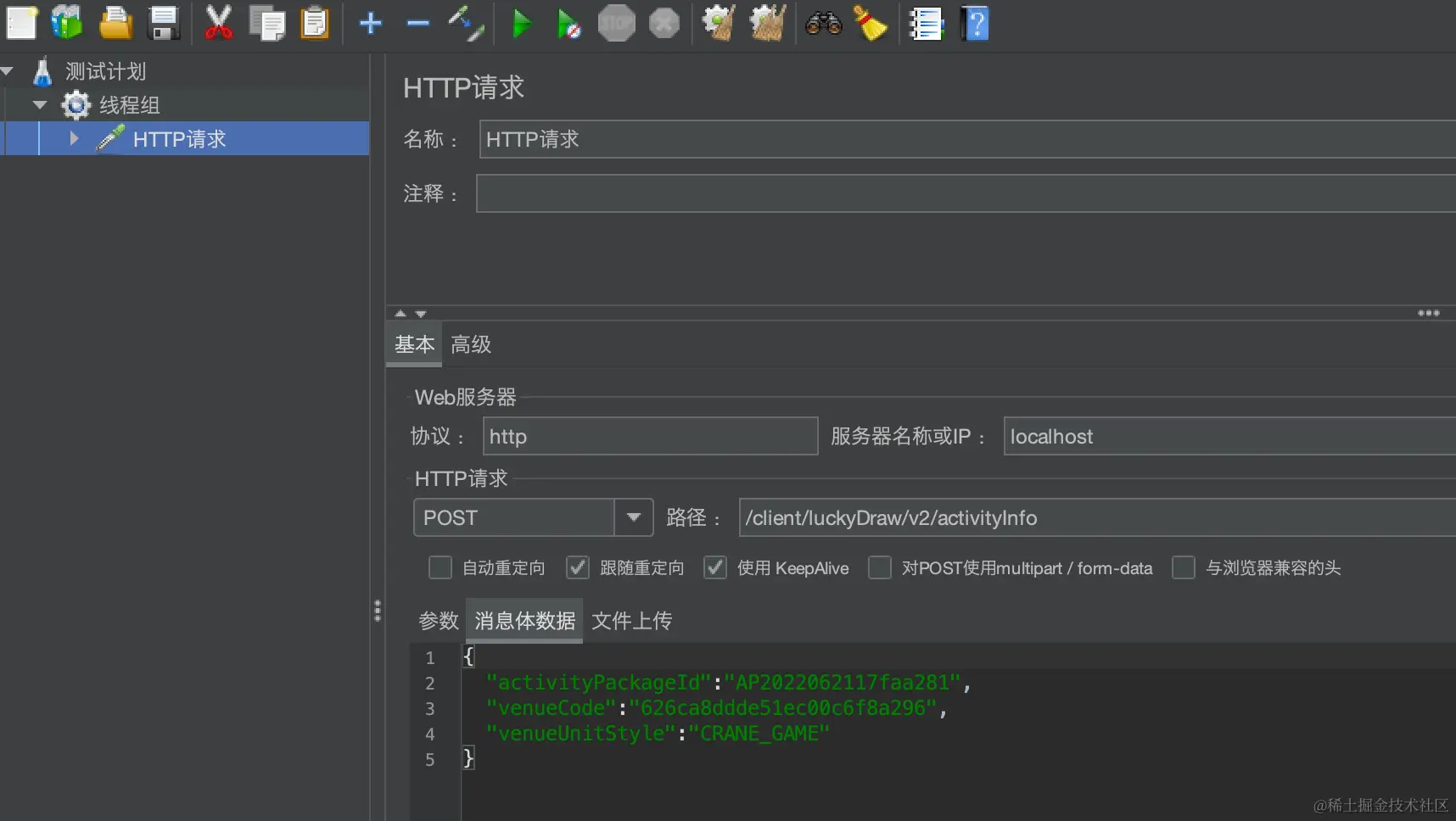
Task: Clear results with gear-broom icon
Action: (719, 23)
